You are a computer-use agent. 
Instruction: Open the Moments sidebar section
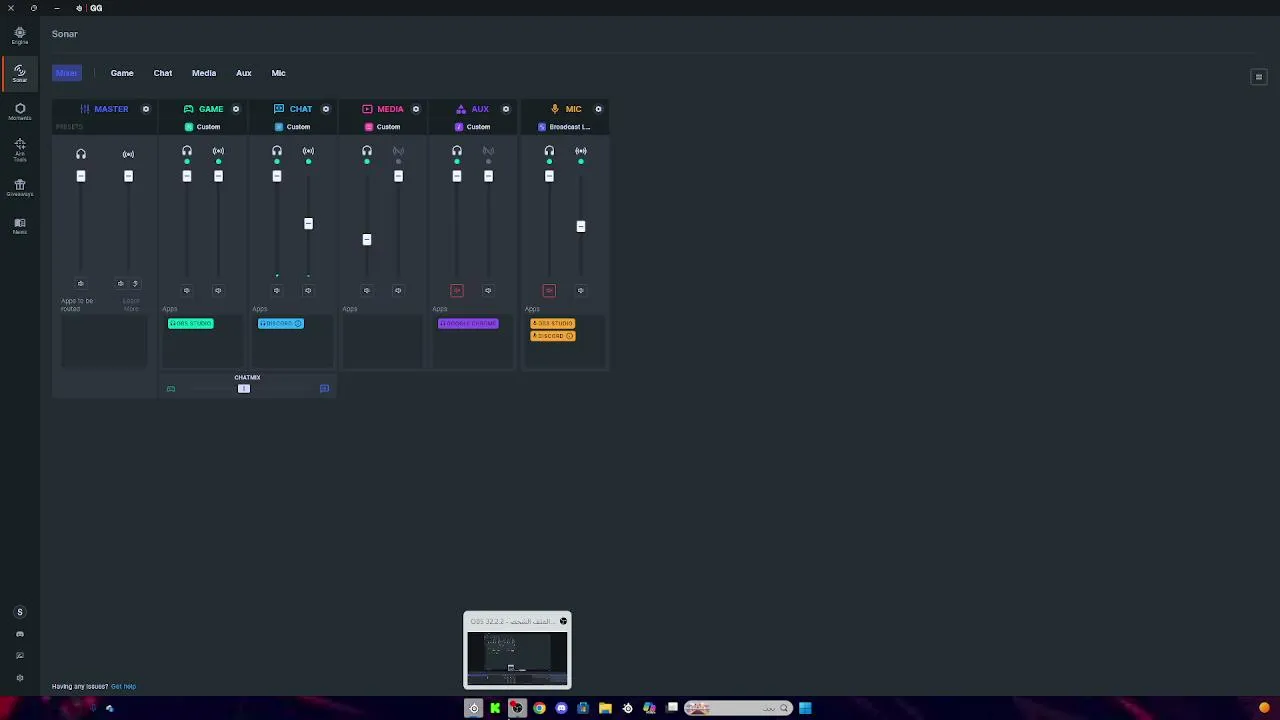19,112
